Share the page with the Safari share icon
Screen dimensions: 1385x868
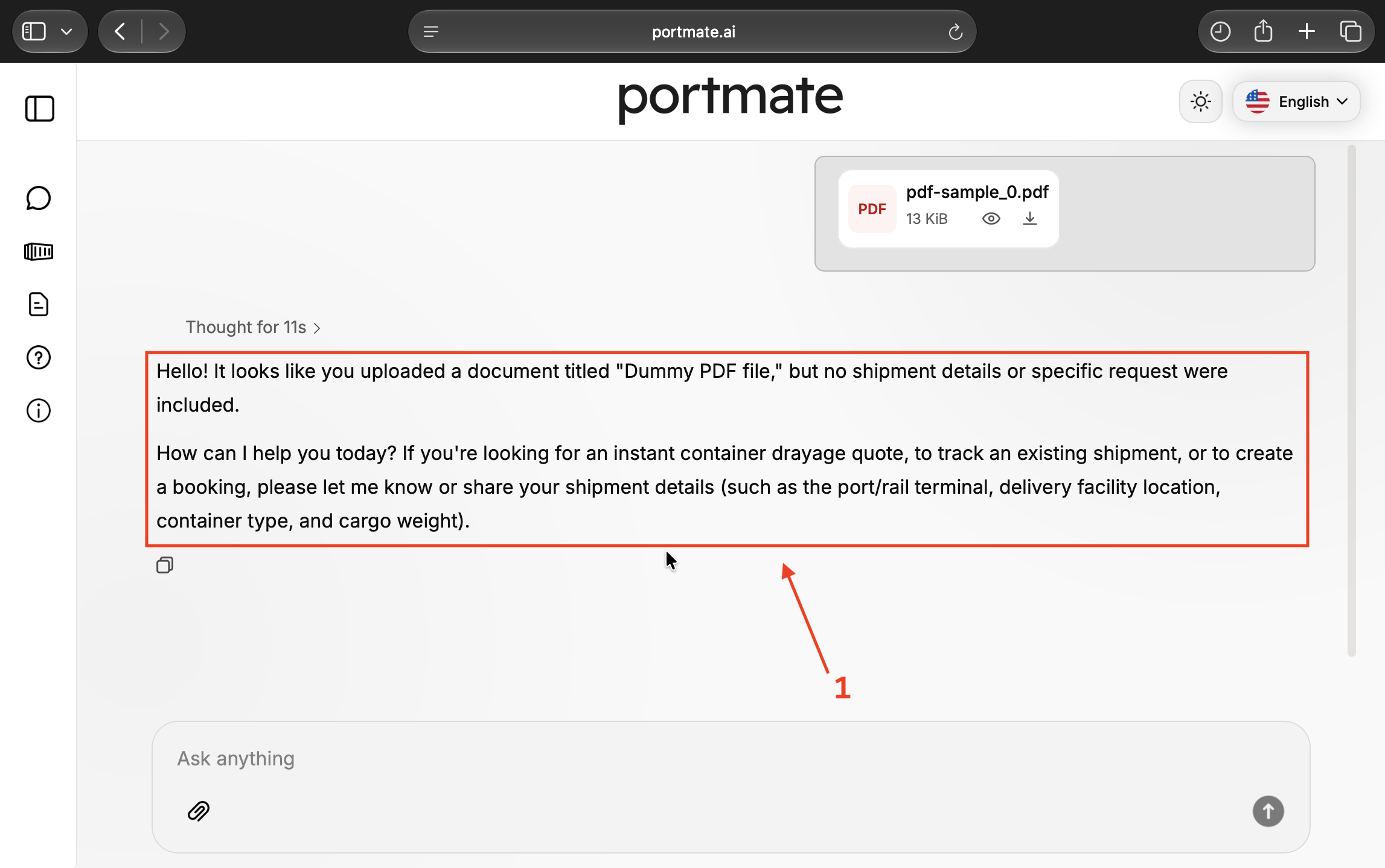click(1263, 30)
